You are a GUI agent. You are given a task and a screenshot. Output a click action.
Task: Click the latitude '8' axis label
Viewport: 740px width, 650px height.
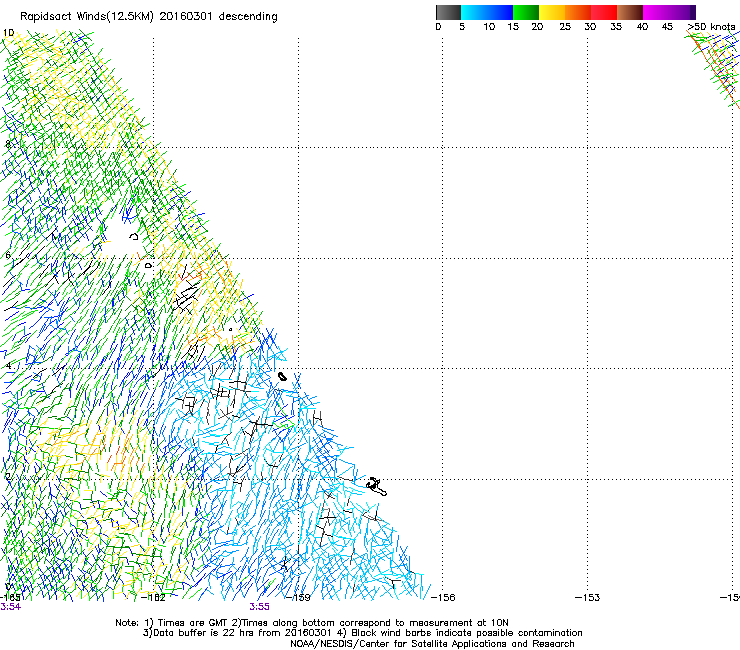click(x=8, y=144)
